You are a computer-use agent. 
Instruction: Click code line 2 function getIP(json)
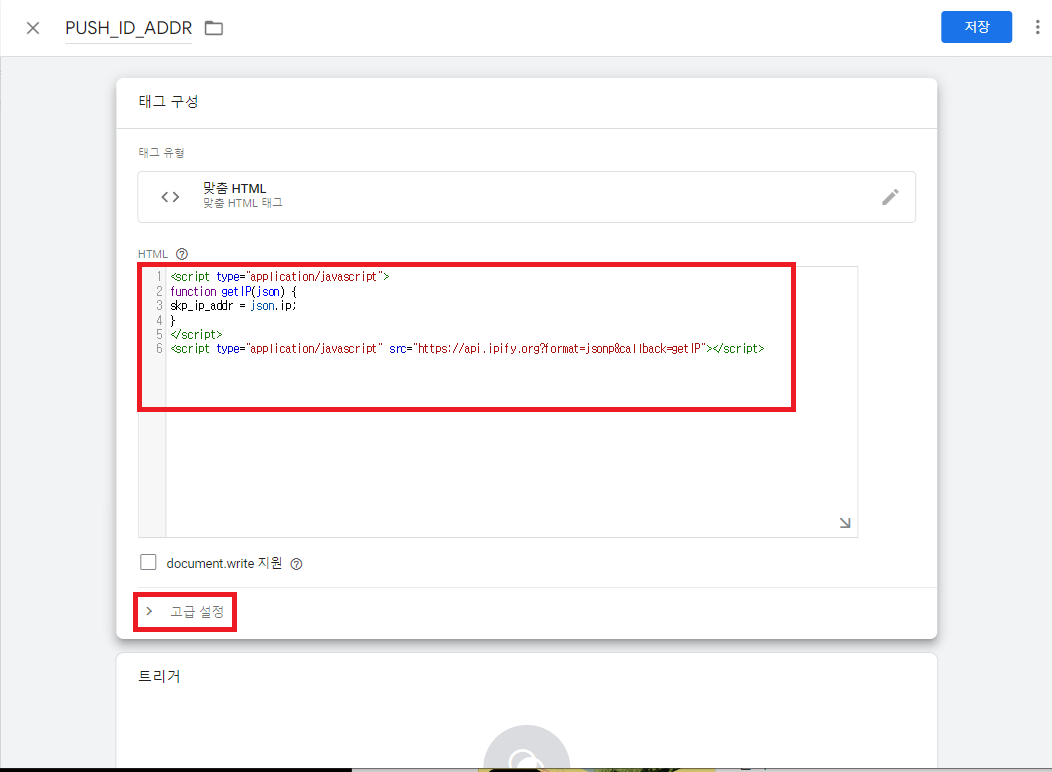point(233,292)
